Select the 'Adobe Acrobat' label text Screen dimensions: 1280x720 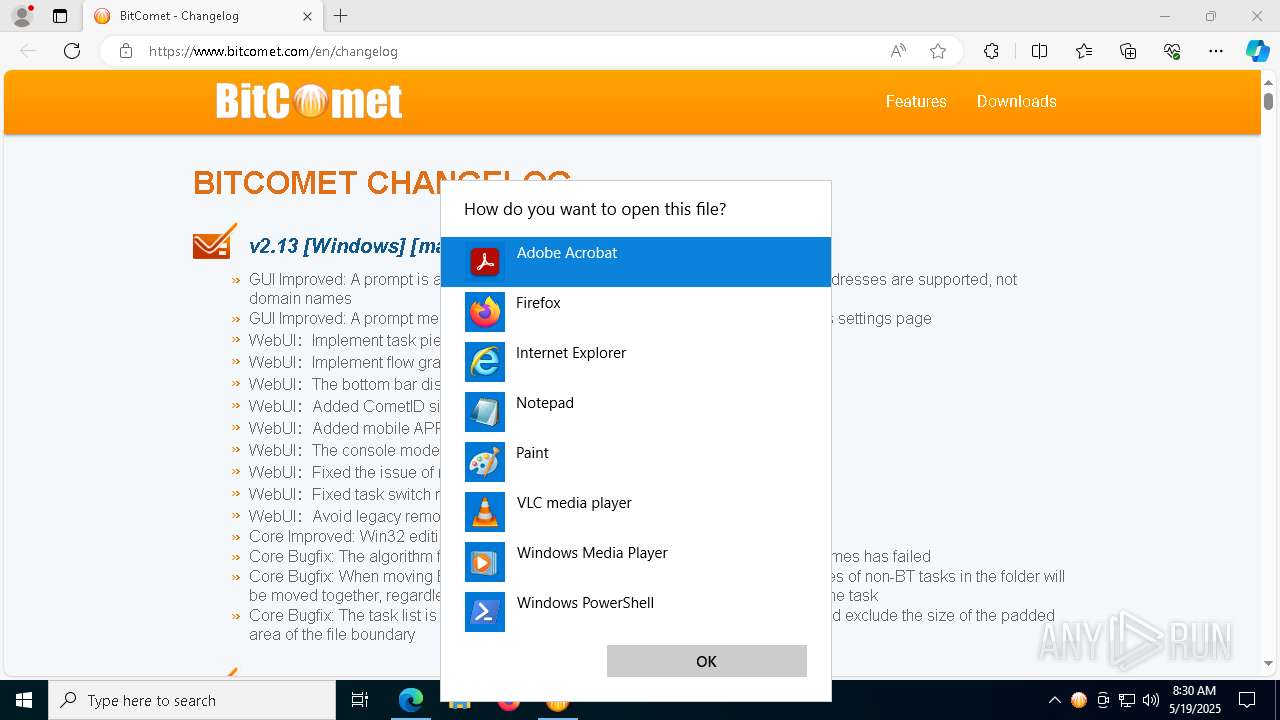[567, 253]
